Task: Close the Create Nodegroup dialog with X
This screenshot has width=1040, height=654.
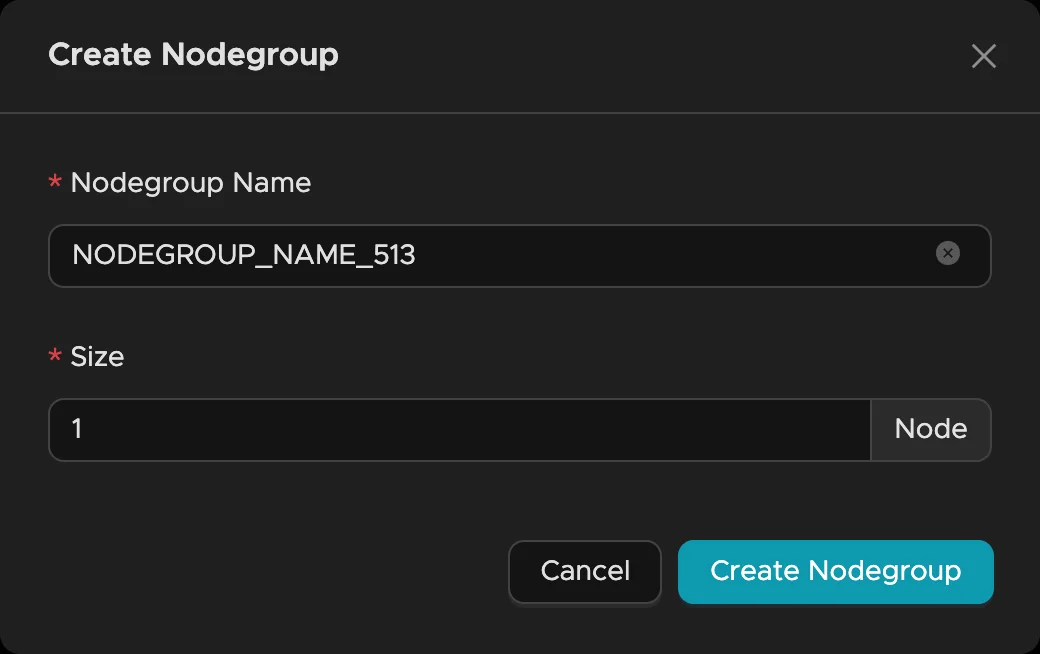Action: [x=984, y=57]
